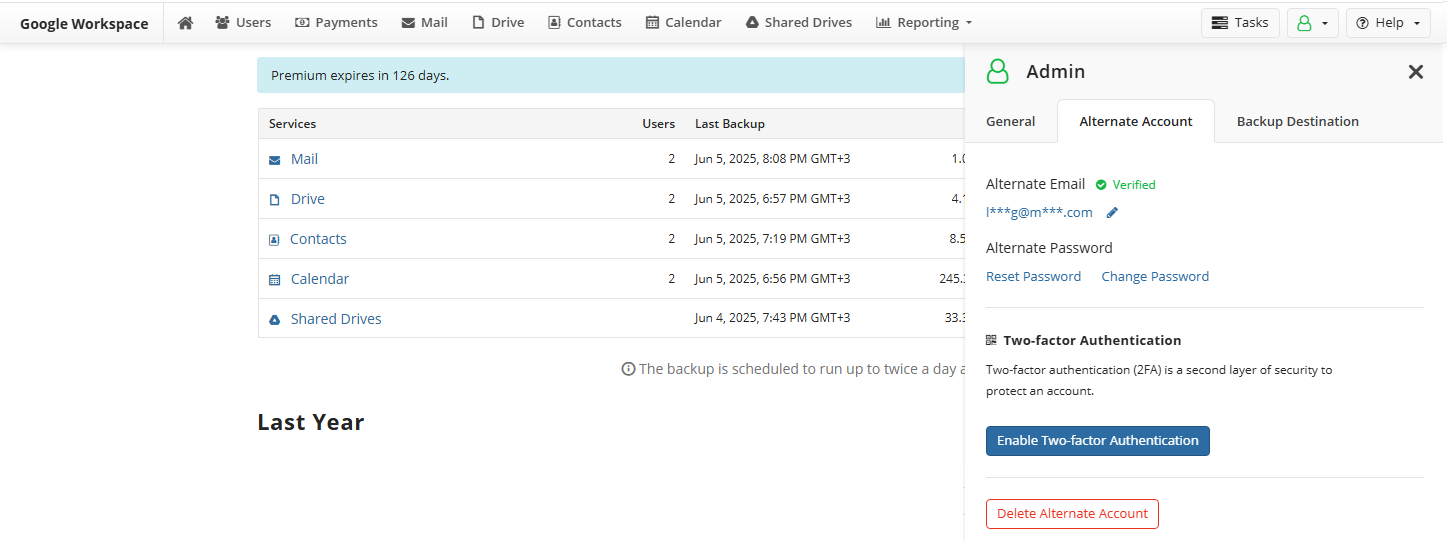The image size is (1447, 541).
Task: Click the Help question mark icon
Action: [x=1362, y=22]
